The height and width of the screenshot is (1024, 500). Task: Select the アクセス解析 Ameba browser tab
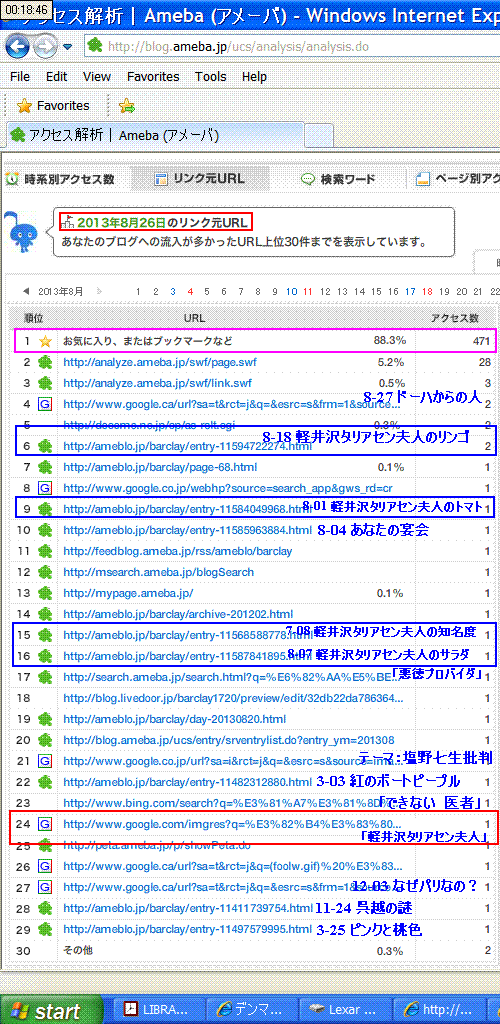pyautogui.click(x=153, y=135)
